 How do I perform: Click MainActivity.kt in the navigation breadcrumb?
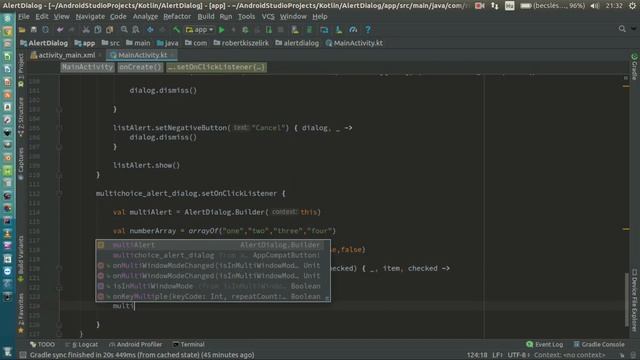354,43
